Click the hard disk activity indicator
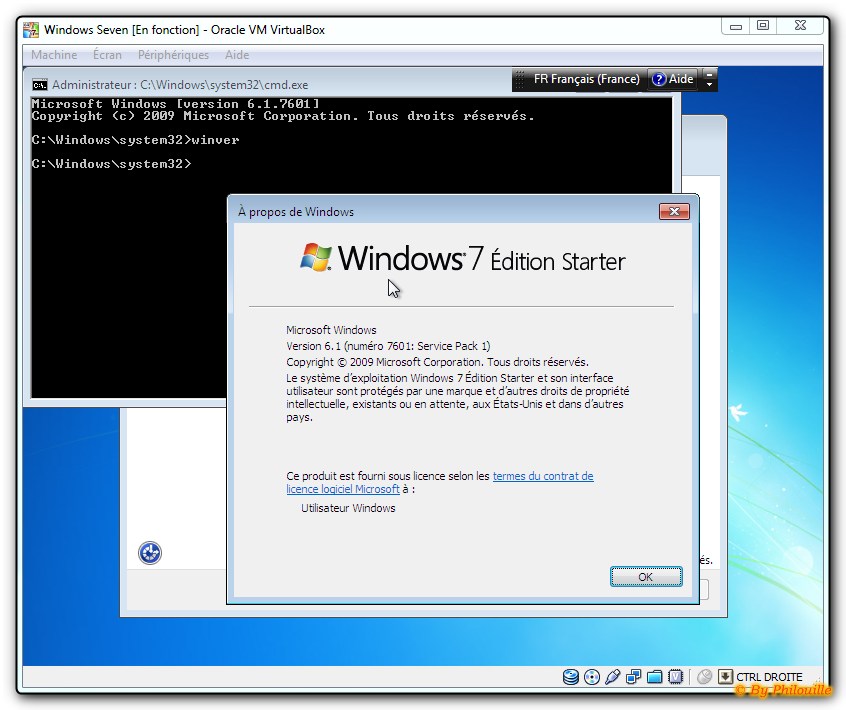The image size is (846, 710). [571, 677]
